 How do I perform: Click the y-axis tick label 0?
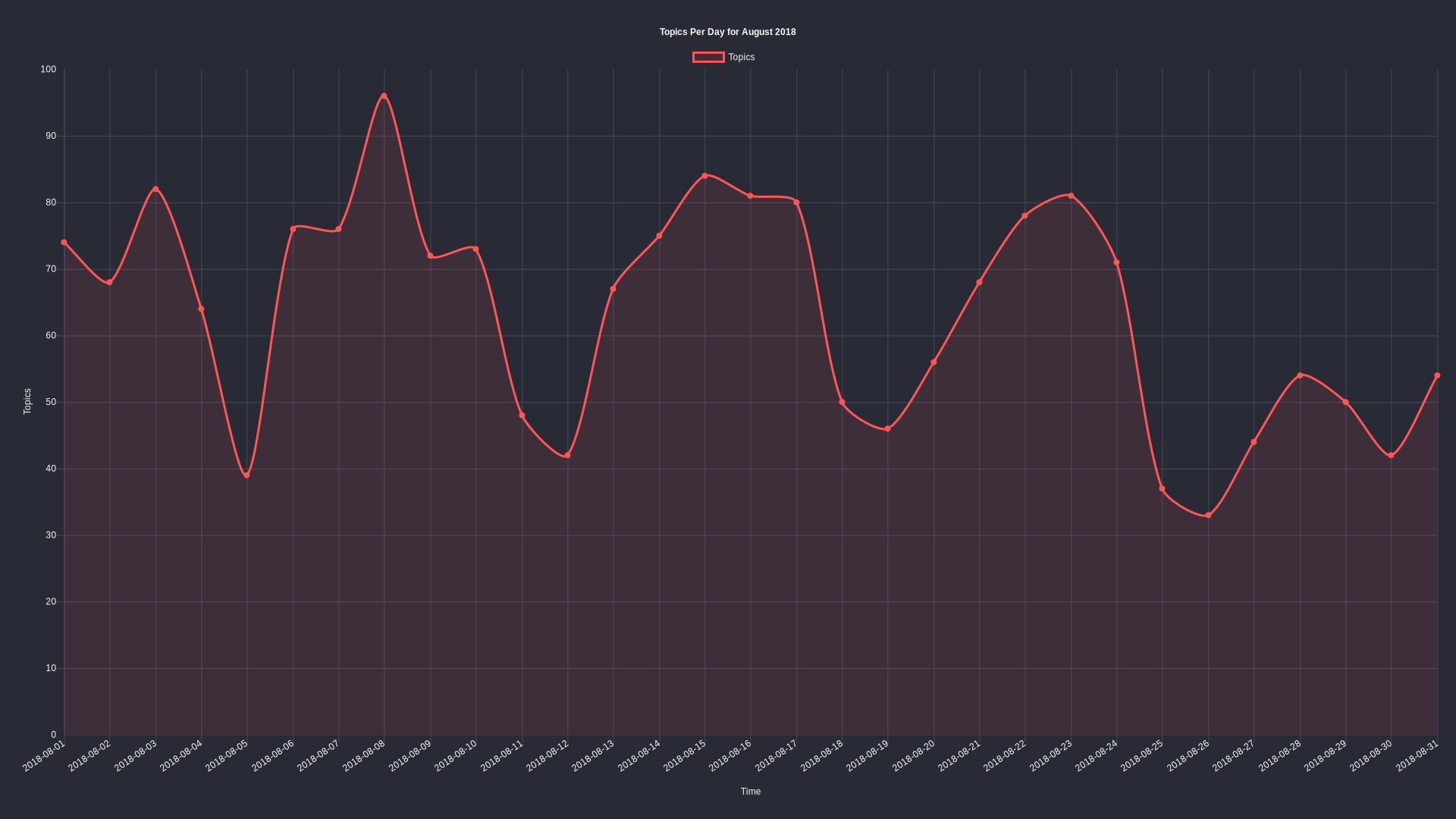pyautogui.click(x=53, y=735)
